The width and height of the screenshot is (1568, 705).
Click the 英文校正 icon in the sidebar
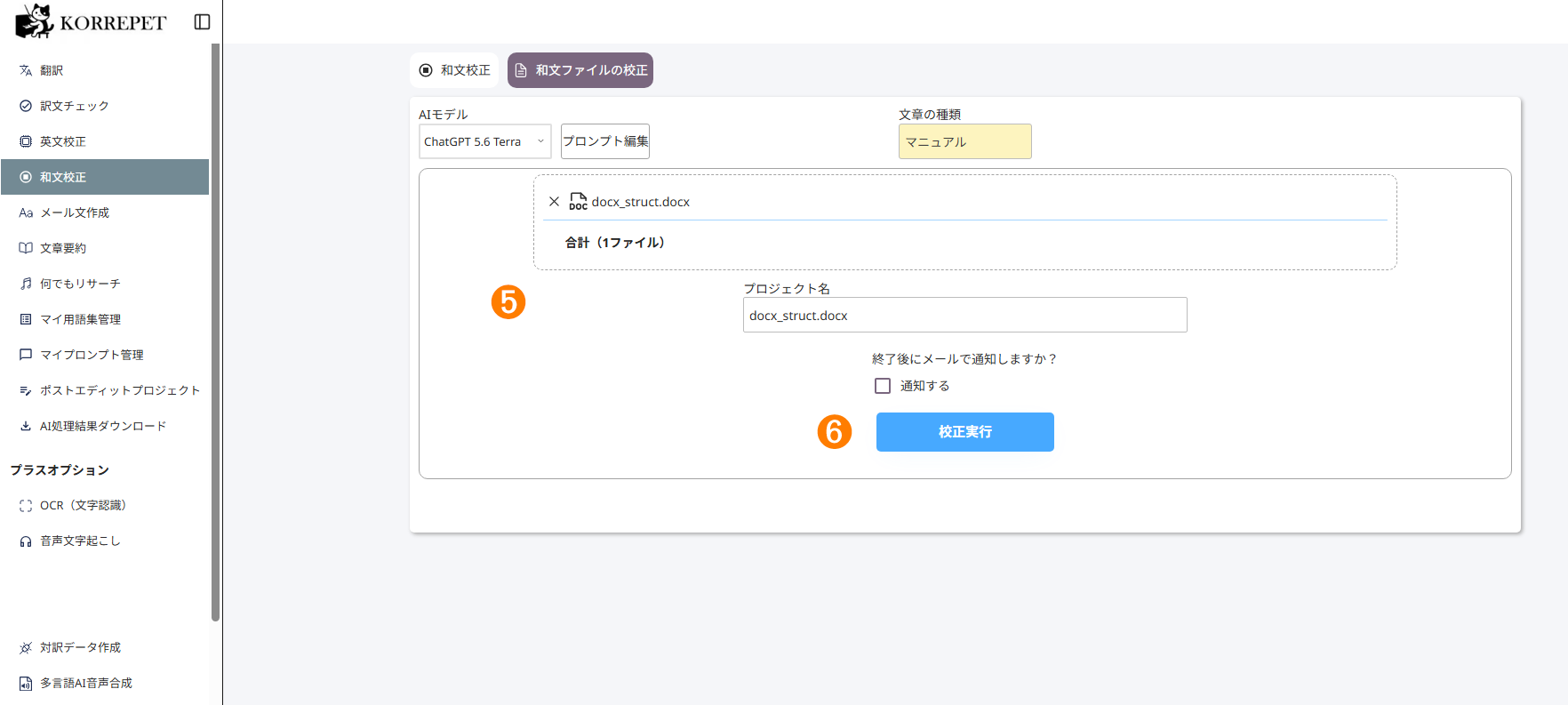coord(26,141)
